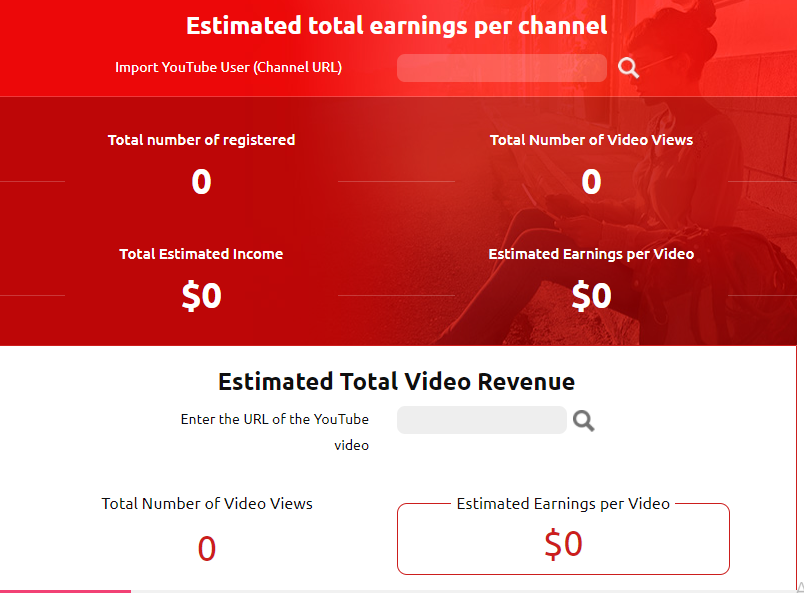Click the red video views value 0 at bottom
The image size is (804, 593).
click(x=207, y=548)
